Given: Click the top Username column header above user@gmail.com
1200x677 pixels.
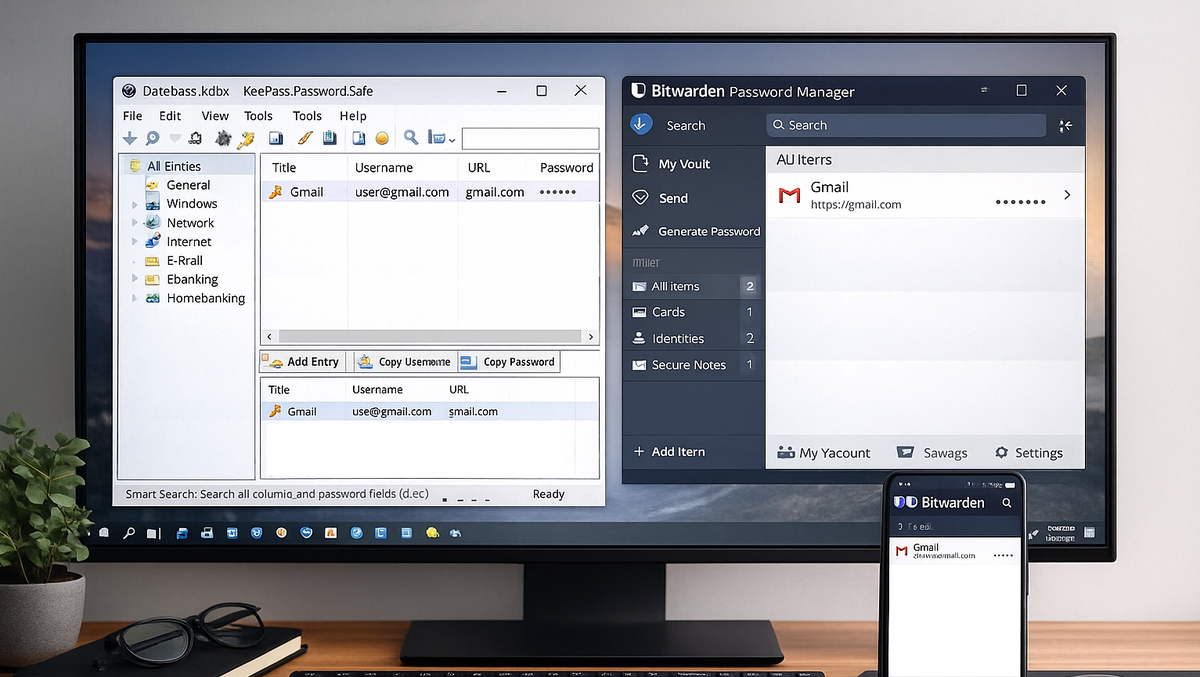Looking at the screenshot, I should click(x=384, y=167).
